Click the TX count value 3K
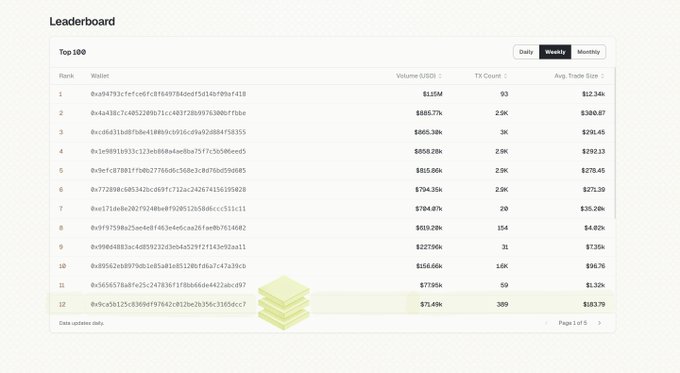Image resolution: width=680 pixels, height=373 pixels. pos(504,132)
